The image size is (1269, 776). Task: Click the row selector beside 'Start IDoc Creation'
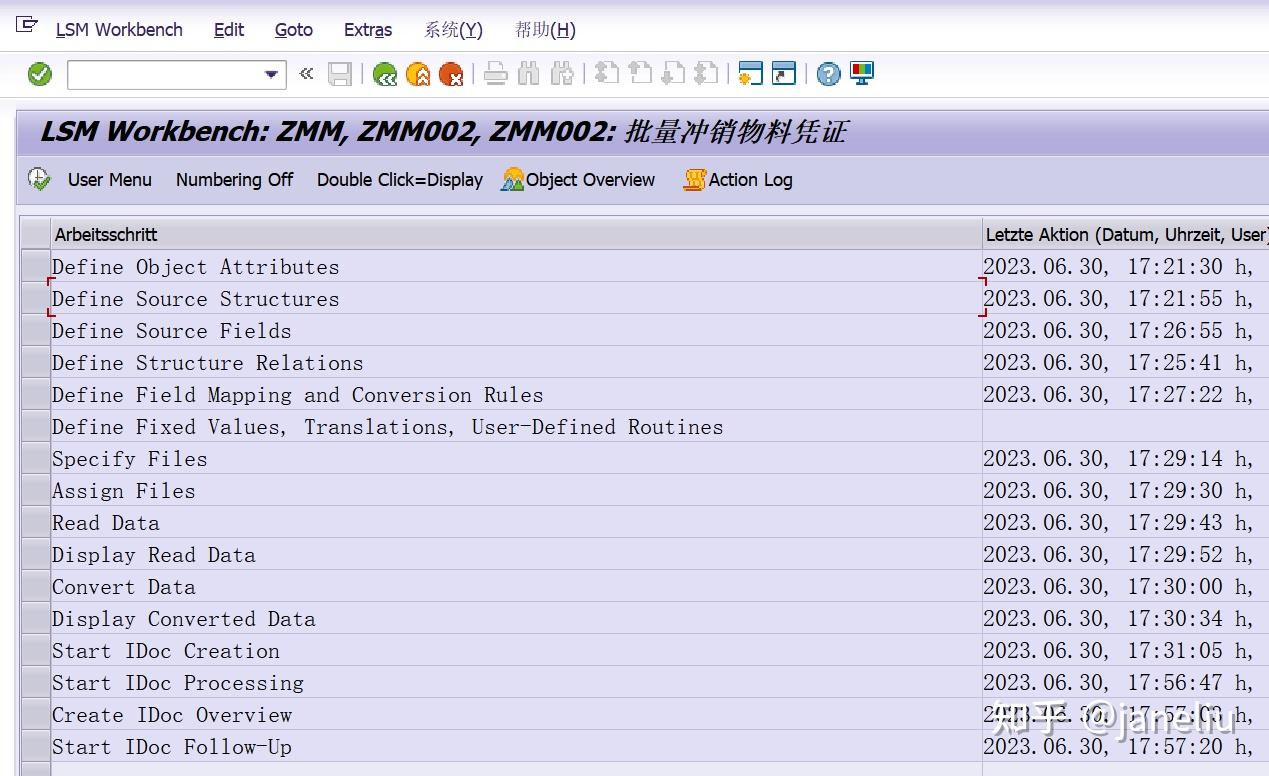pyautogui.click(x=36, y=650)
